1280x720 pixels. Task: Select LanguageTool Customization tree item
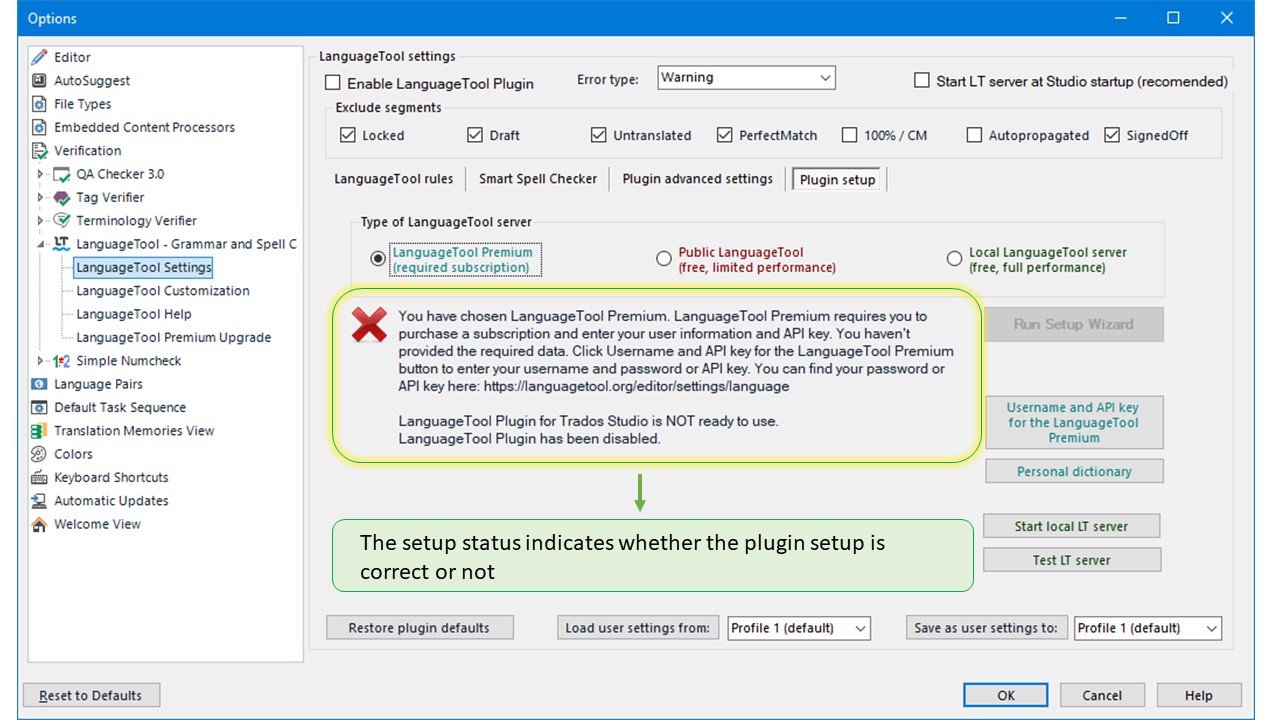point(162,291)
